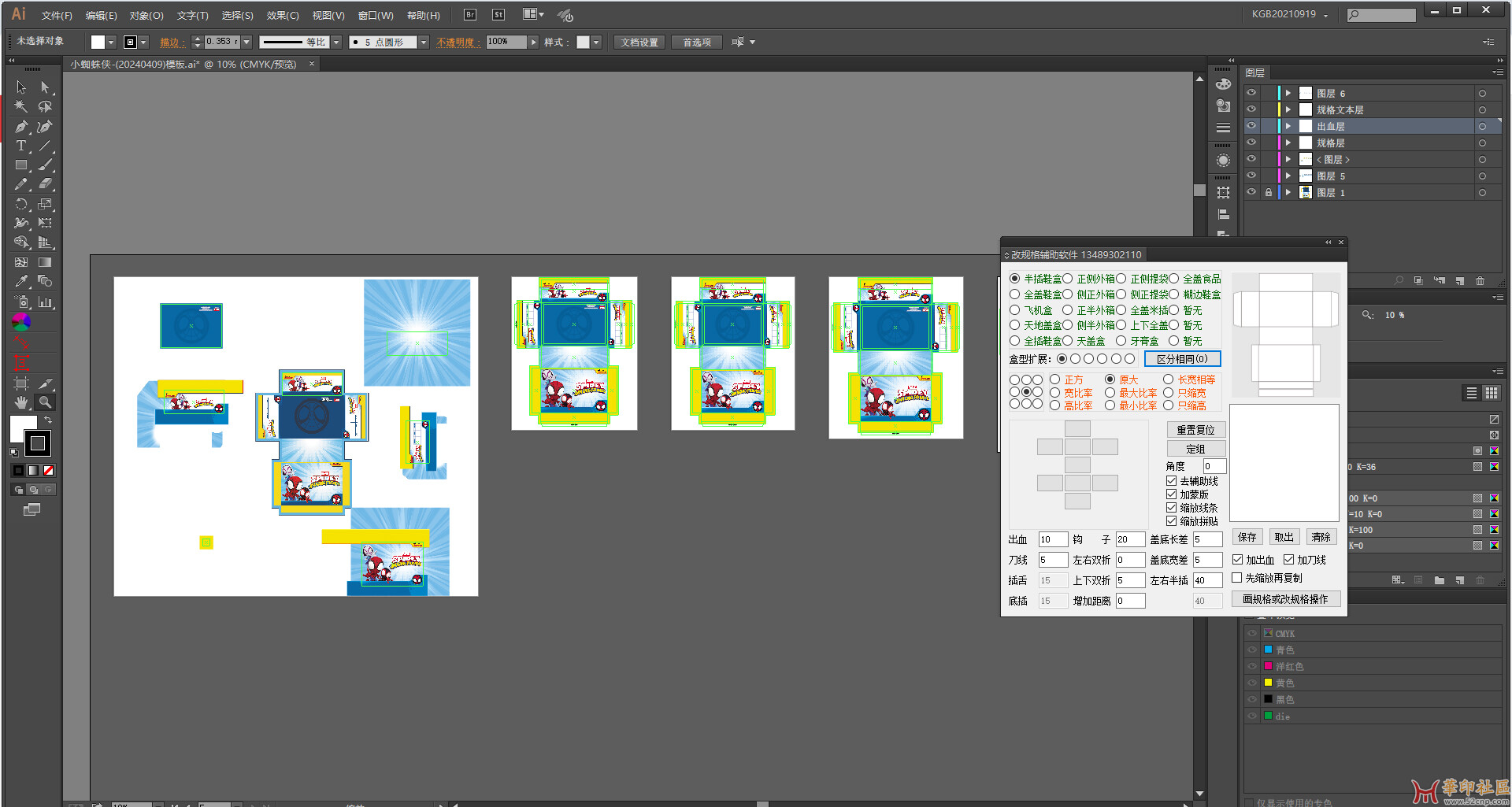Select the Line Segment tool
The image size is (1512, 807).
point(45,146)
